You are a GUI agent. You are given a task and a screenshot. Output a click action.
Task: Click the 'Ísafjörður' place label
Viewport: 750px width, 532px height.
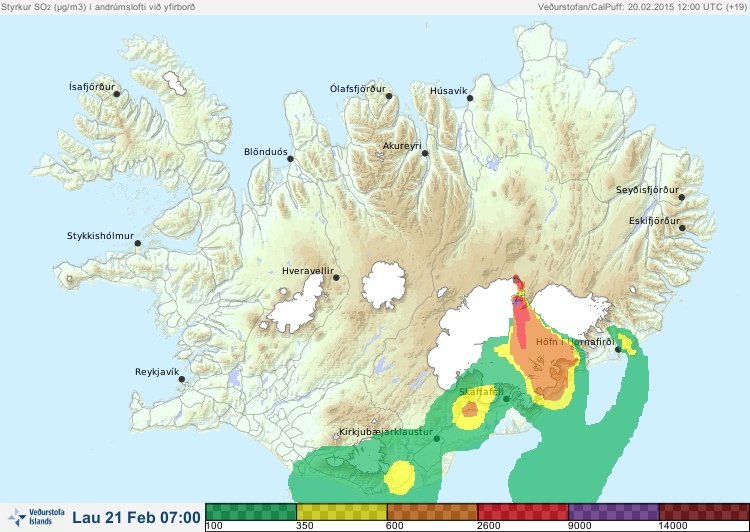tap(92, 87)
